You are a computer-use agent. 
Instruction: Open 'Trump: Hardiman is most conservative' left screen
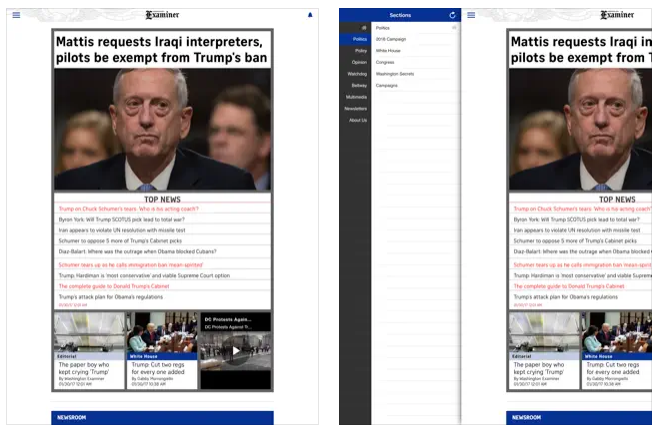(144, 276)
